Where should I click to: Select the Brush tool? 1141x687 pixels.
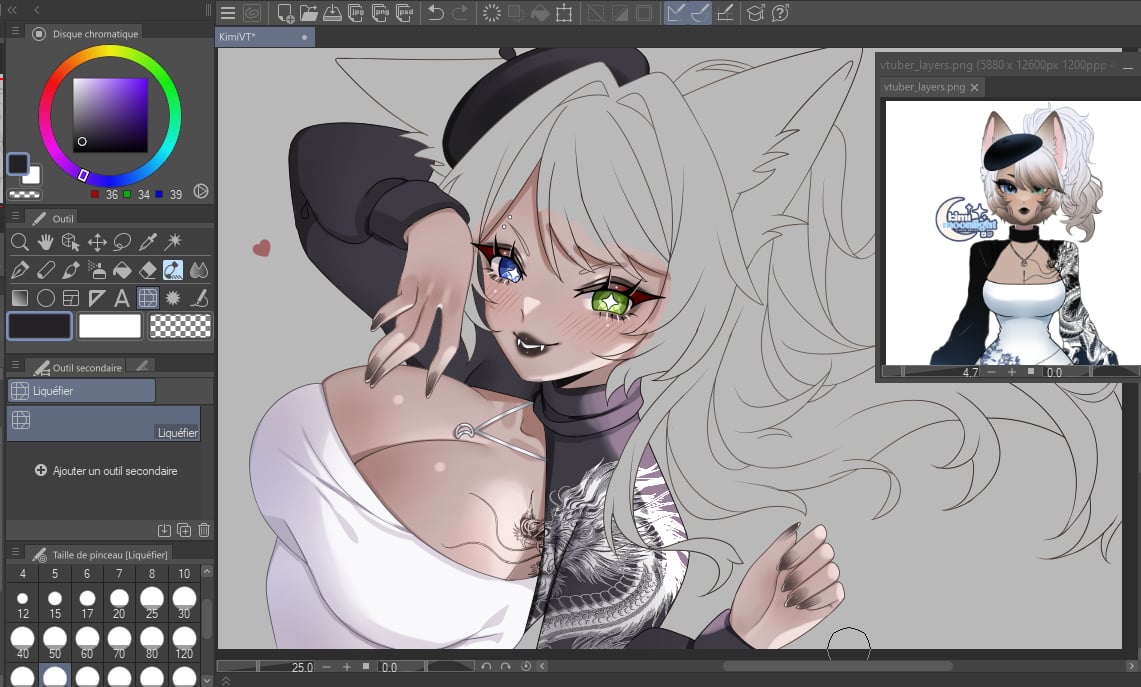click(x=71, y=270)
